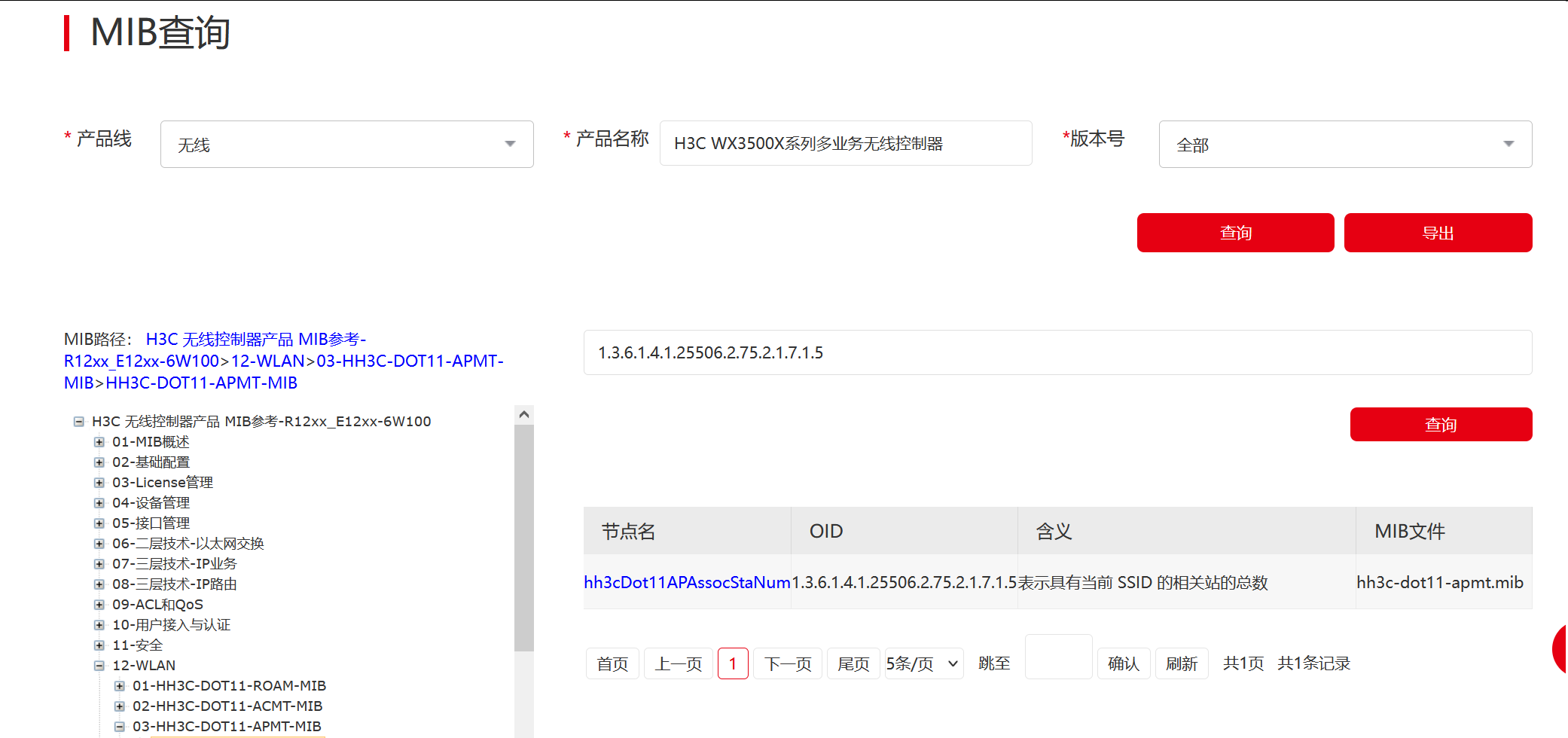Click the 确认 pagination button

(x=1124, y=663)
